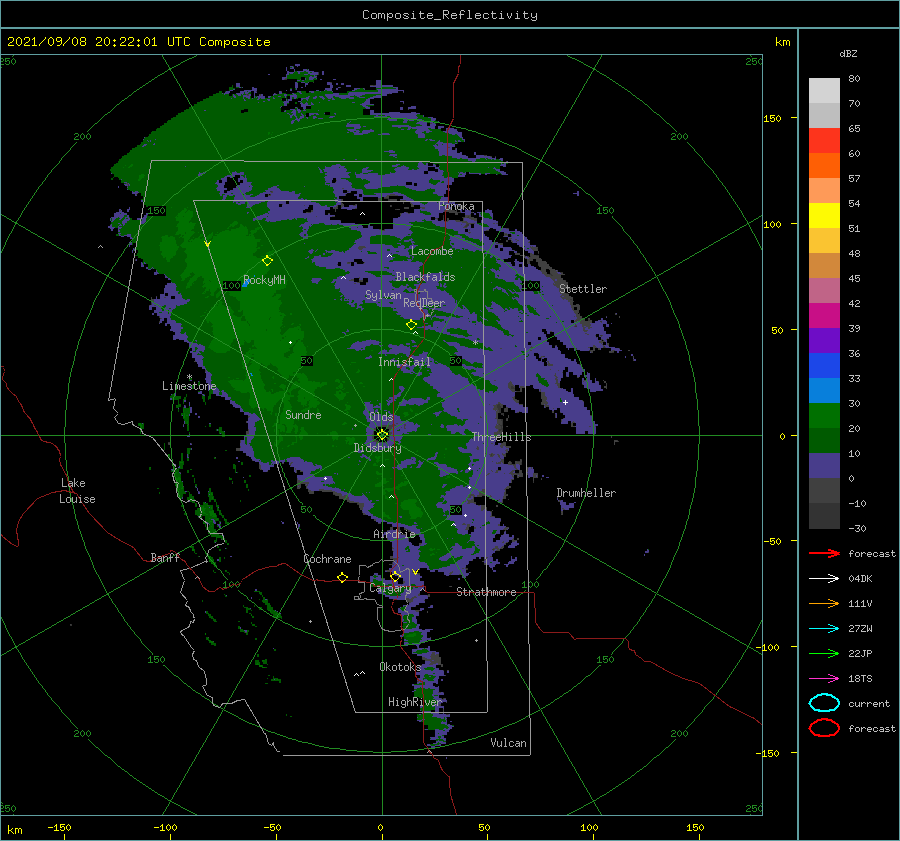This screenshot has width=900, height=841.
Task: Choose the magenta 18TS arrow legend icon
Action: coord(824,679)
